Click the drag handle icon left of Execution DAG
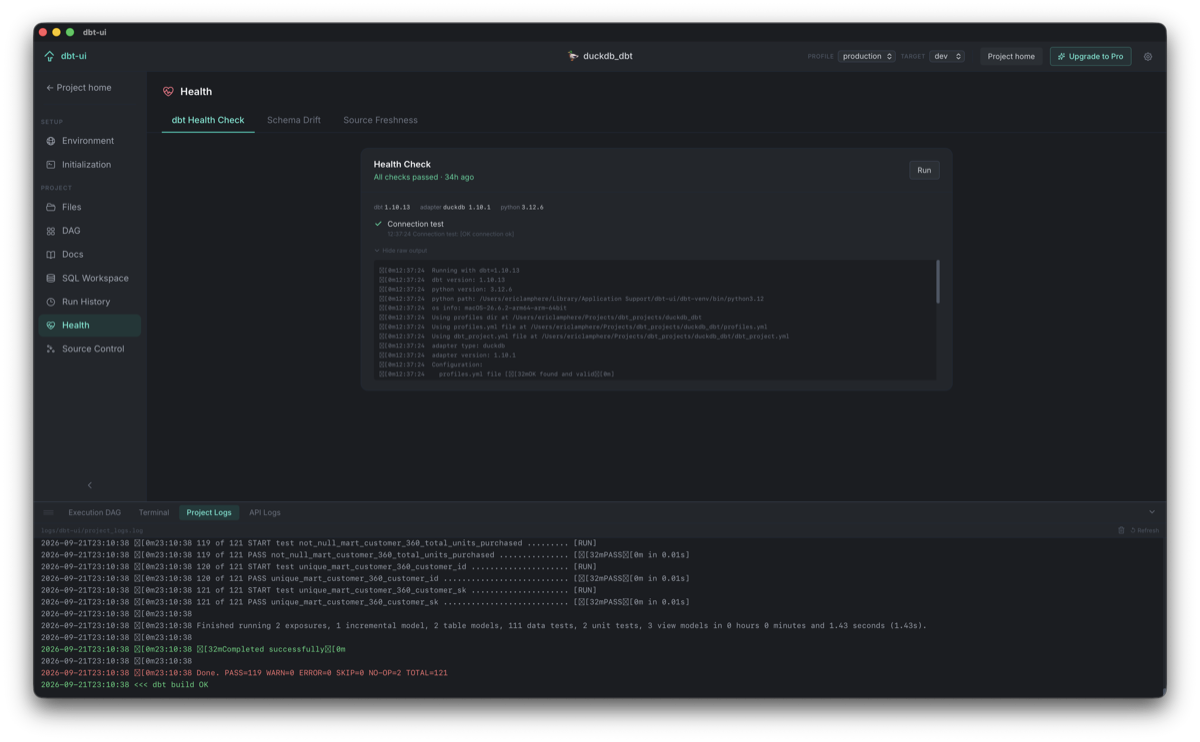 (x=48, y=513)
